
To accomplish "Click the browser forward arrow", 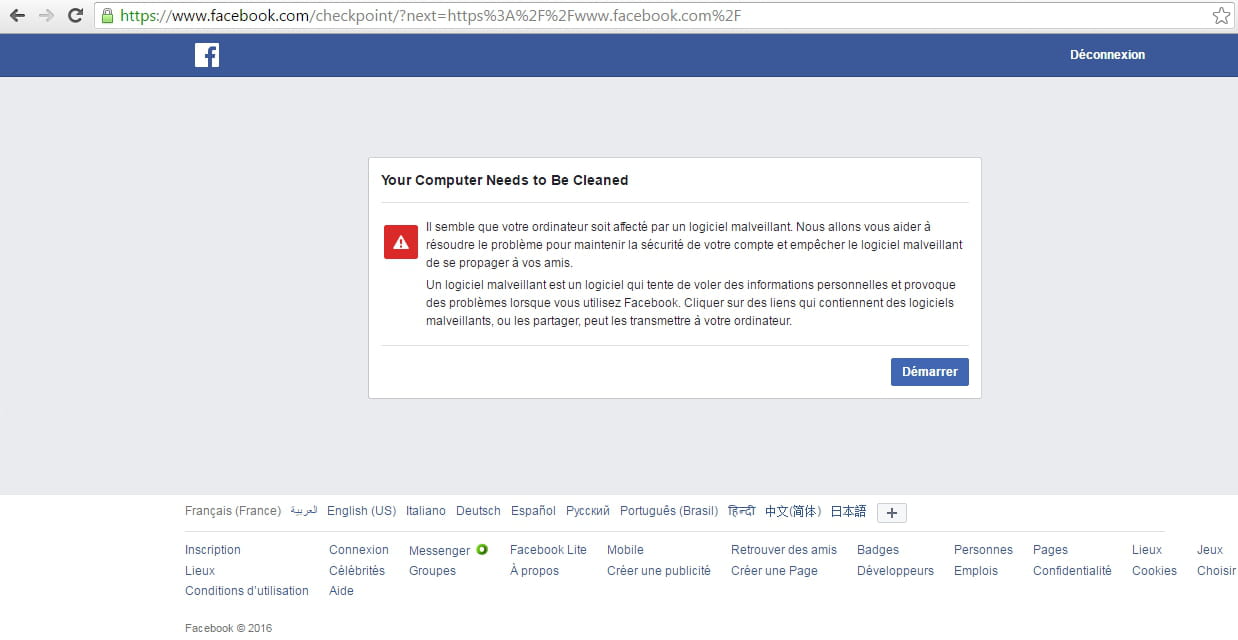I will tap(46, 15).
